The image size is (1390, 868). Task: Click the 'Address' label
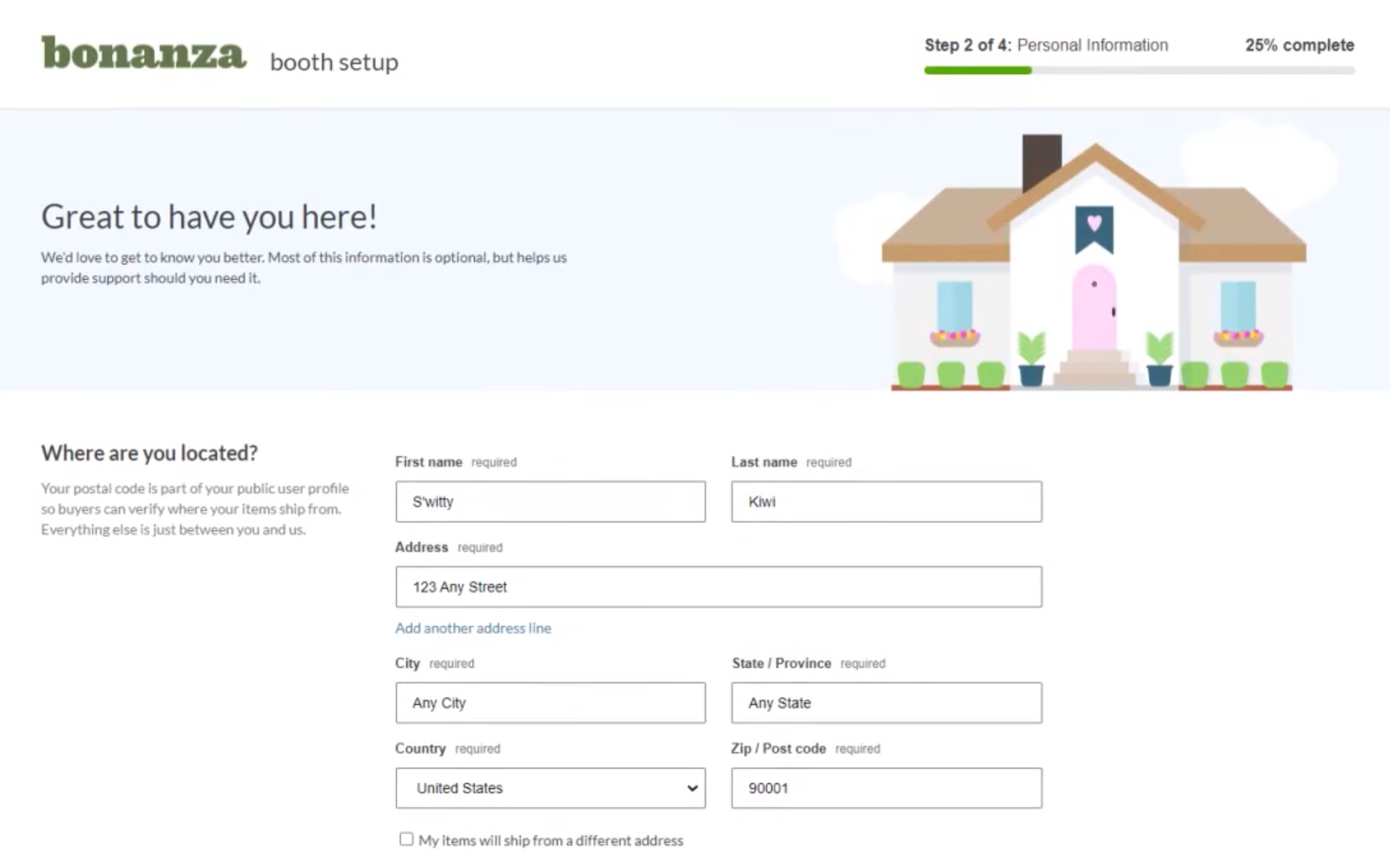tap(421, 546)
